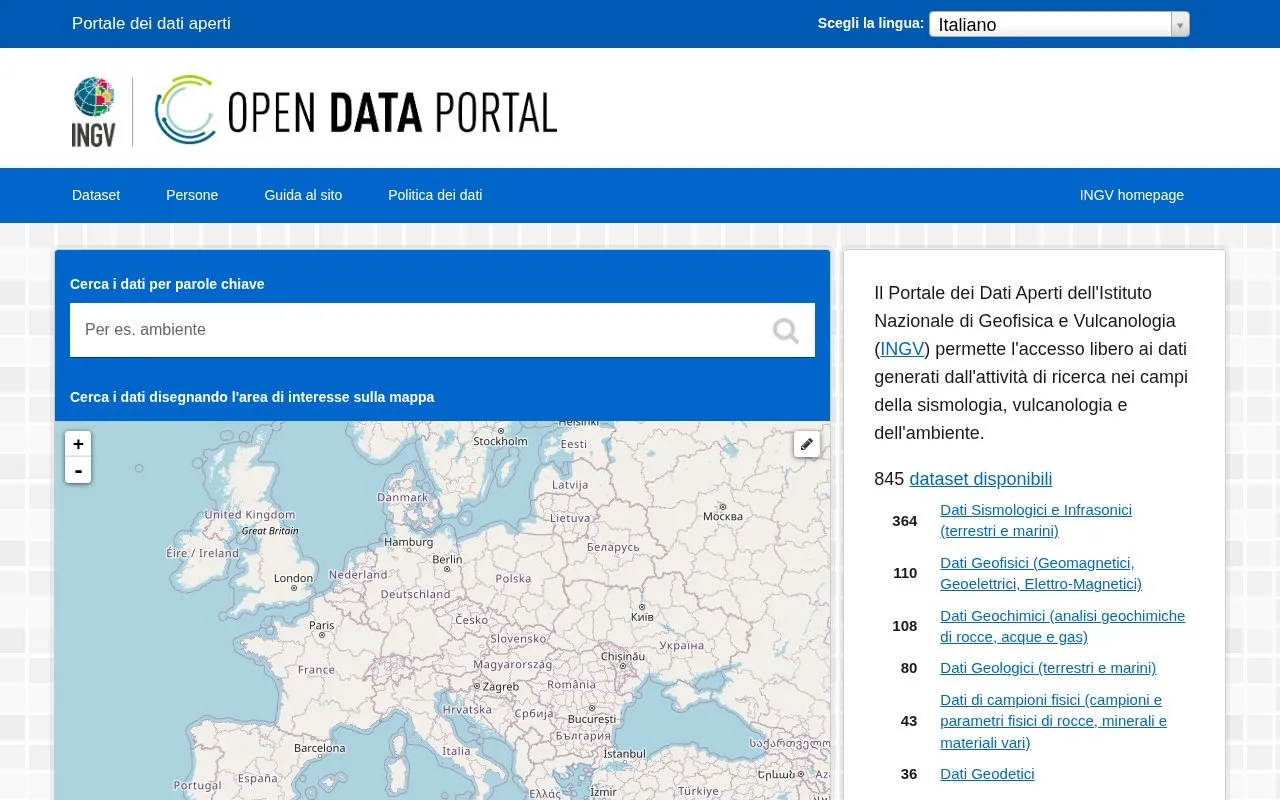
Task: Click the count 364 beside Dati Sismologici
Action: (x=904, y=521)
